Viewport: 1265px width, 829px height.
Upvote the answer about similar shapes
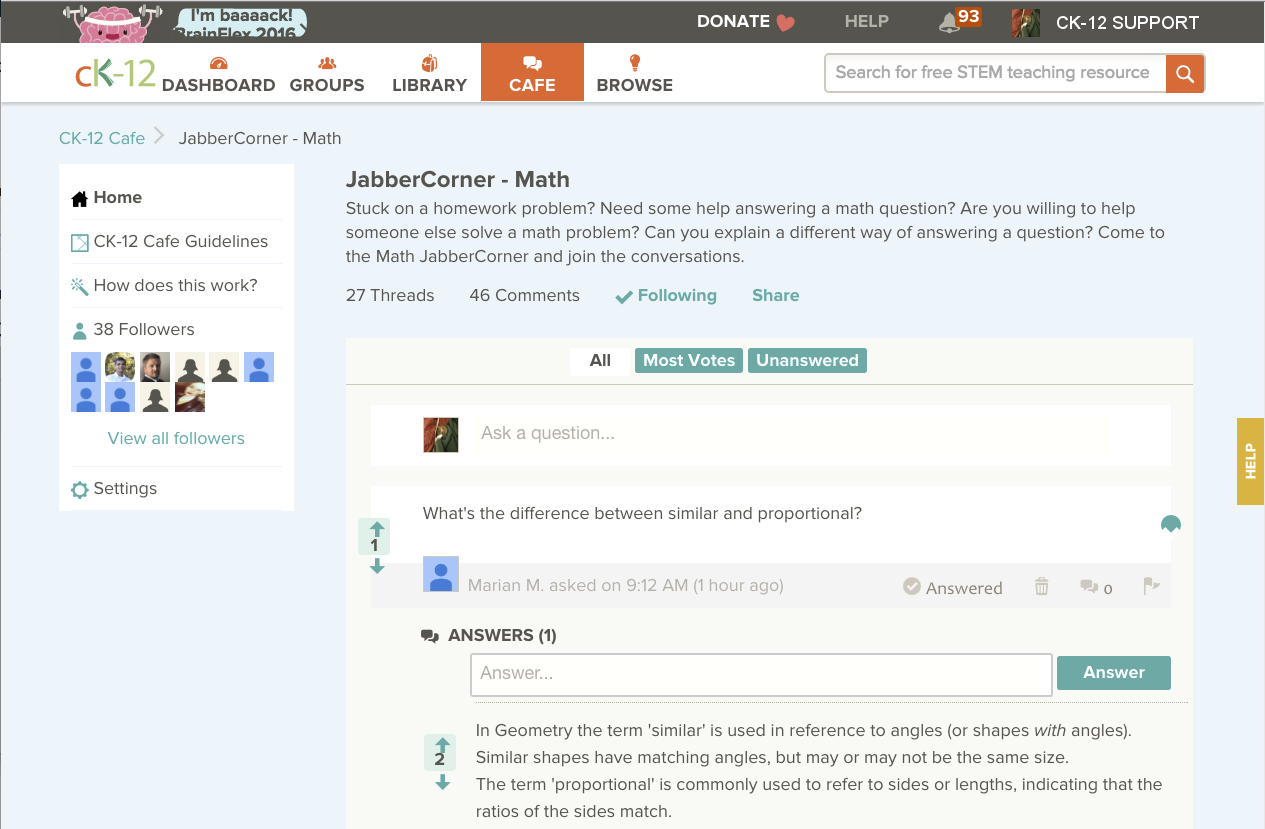click(x=443, y=745)
